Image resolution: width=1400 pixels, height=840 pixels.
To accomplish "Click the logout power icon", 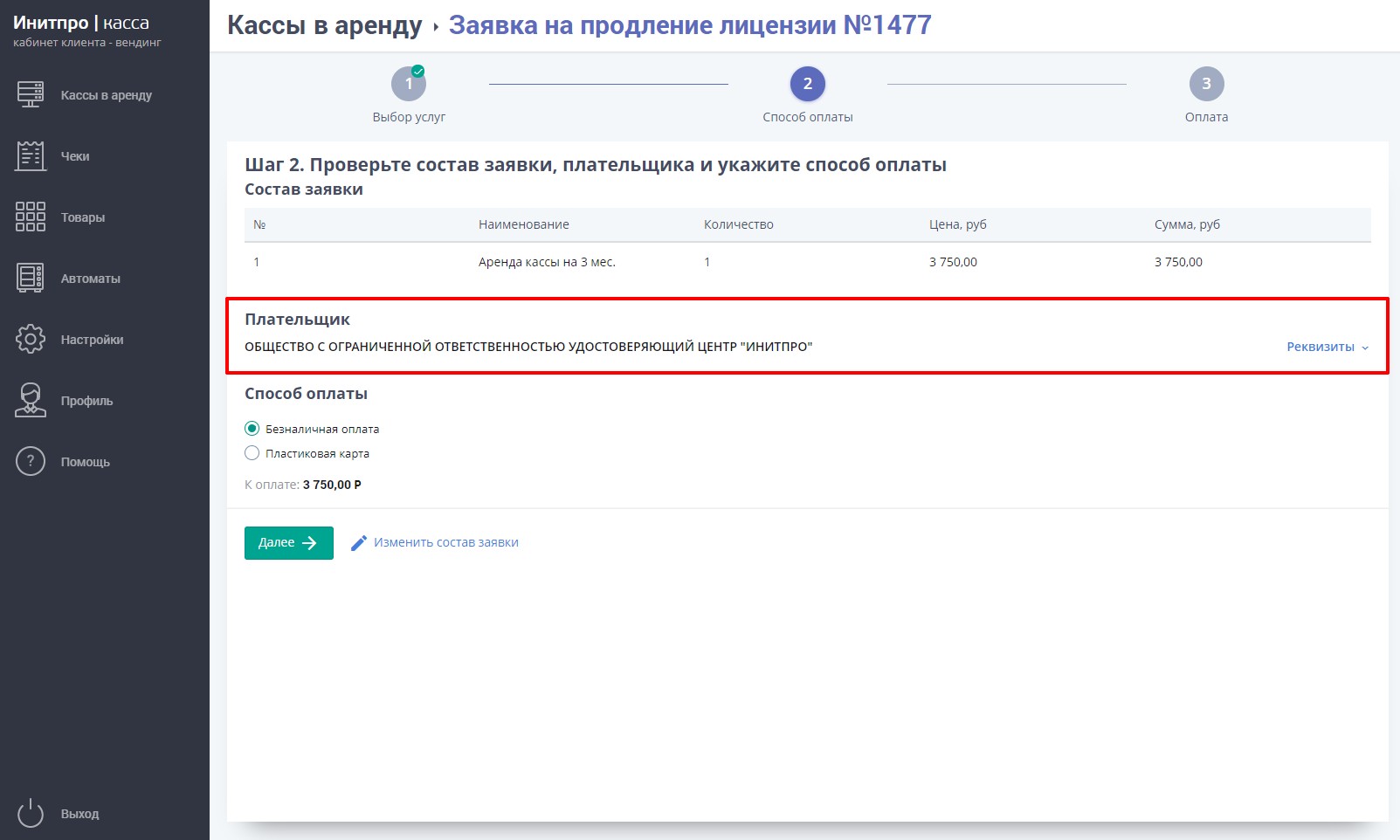I will [x=31, y=813].
